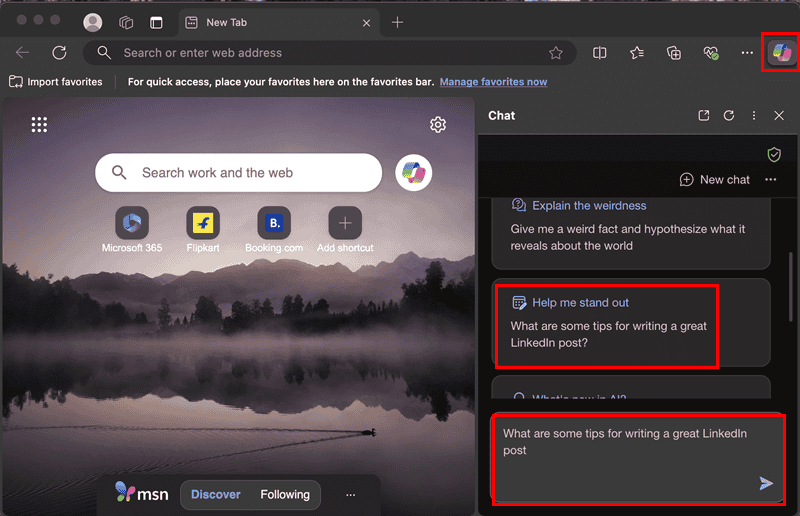The height and width of the screenshot is (516, 800).
Task: Open the Chat panel's vertical dots options menu
Action: pos(754,116)
